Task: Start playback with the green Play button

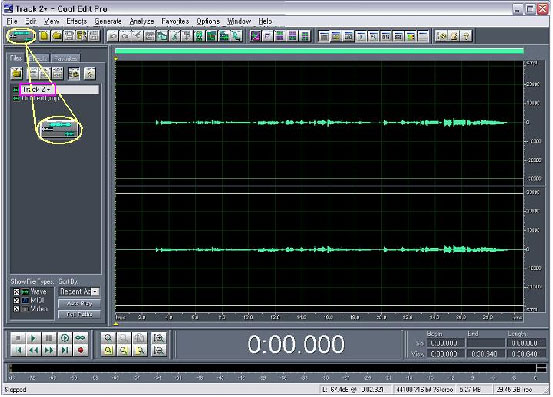Action: [33, 338]
